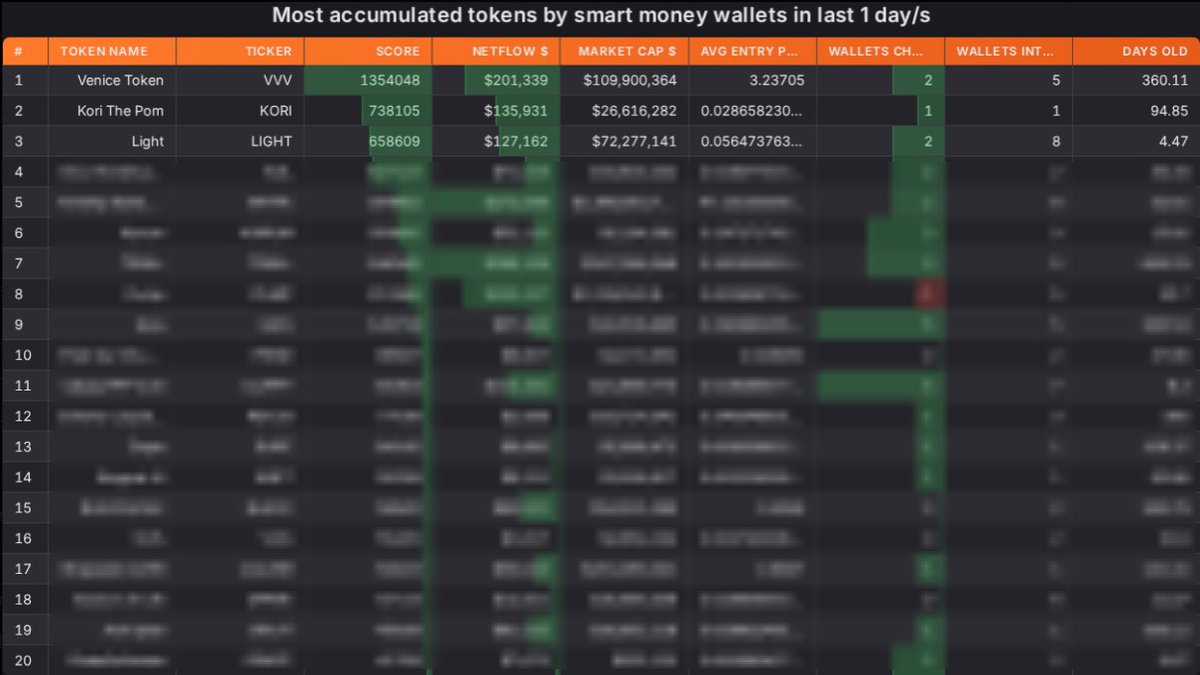The width and height of the screenshot is (1200, 675).
Task: Click wallets interacted value 8 for LIGHT
Action: point(1056,141)
